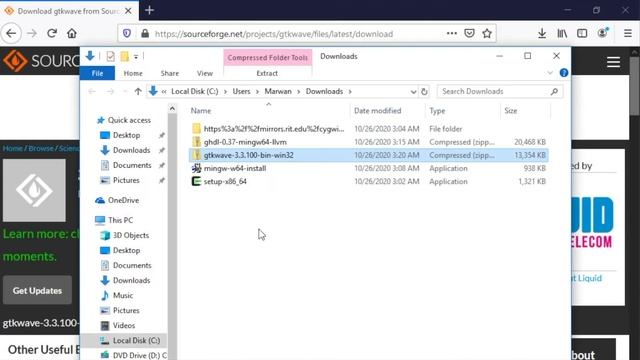
Task: Open Explorer Help question mark icon
Action: tap(564, 73)
